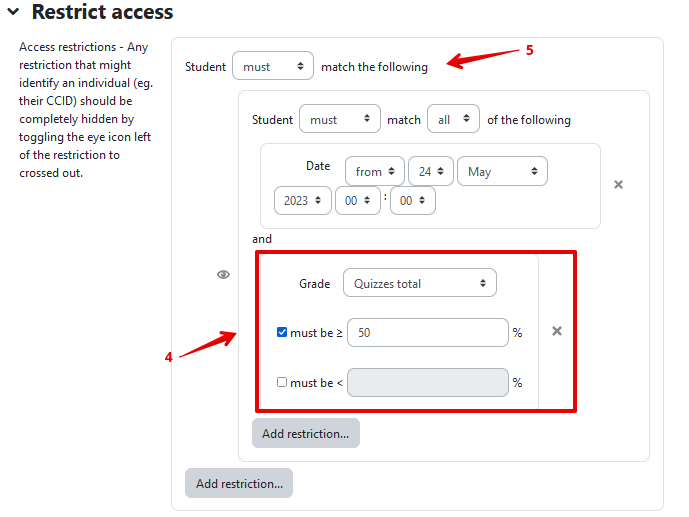This screenshot has height=517, width=689.
Task: Open the match 'all' dropdown
Action: tap(453, 120)
